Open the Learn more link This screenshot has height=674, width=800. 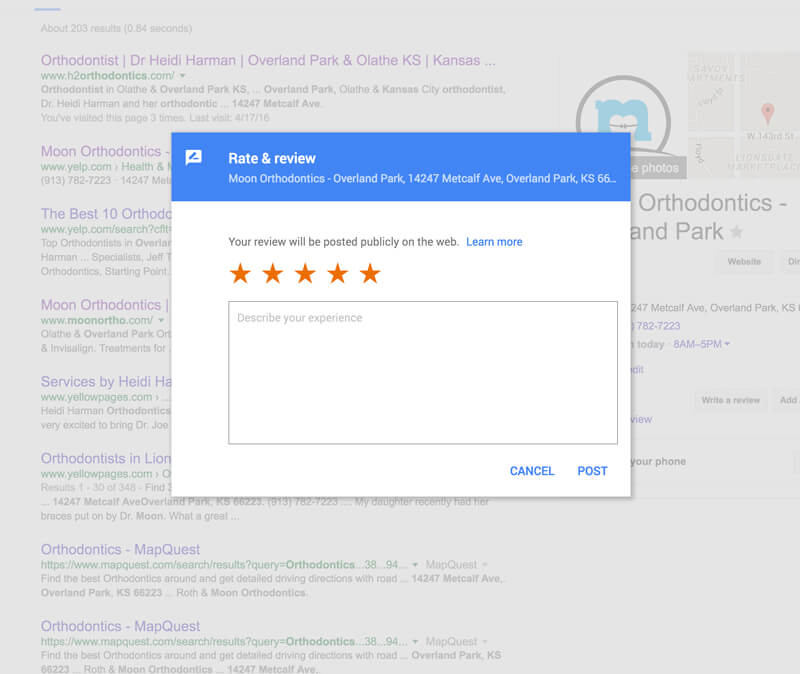[494, 241]
